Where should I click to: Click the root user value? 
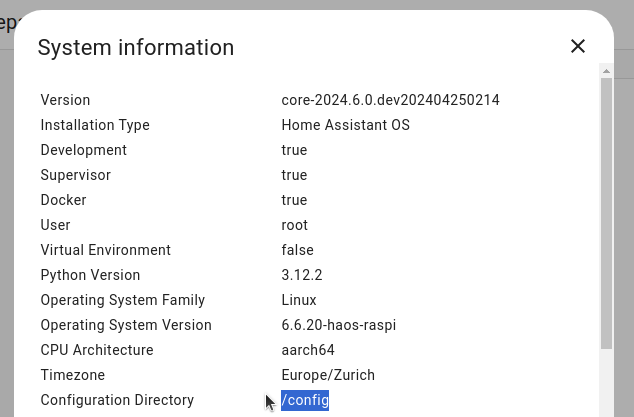[295, 225]
